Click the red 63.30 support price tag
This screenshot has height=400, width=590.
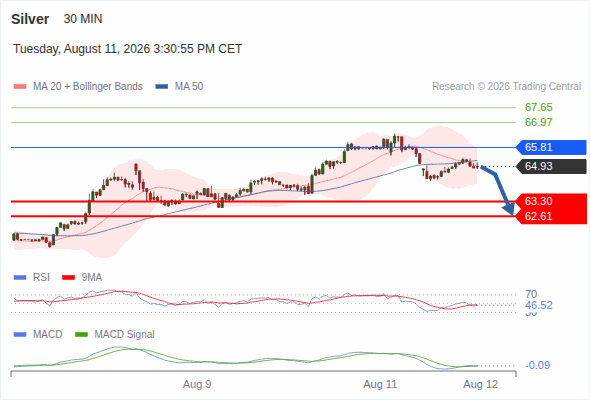(551, 201)
